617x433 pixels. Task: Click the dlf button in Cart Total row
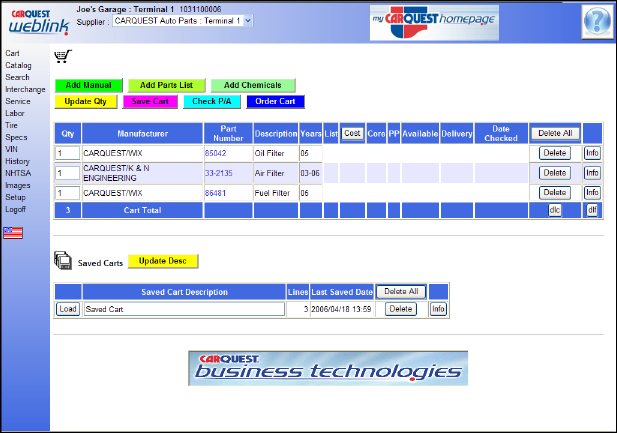(x=592, y=210)
